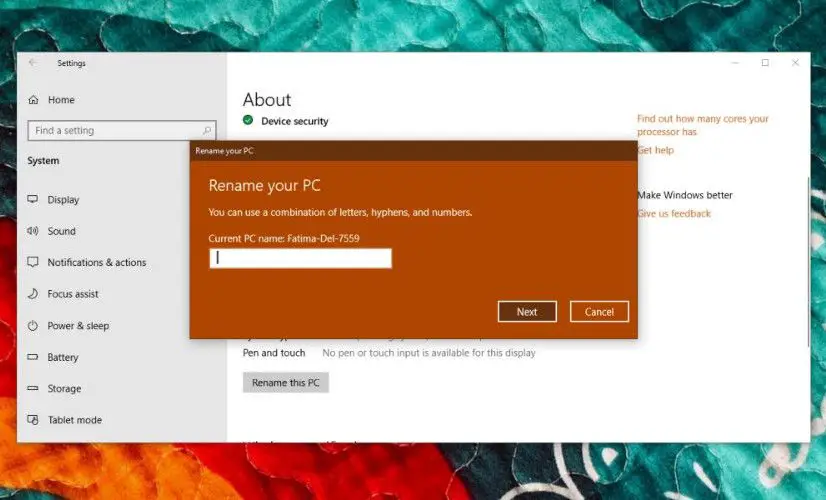Click the System section heading in sidebar
826x500 pixels.
pos(43,161)
